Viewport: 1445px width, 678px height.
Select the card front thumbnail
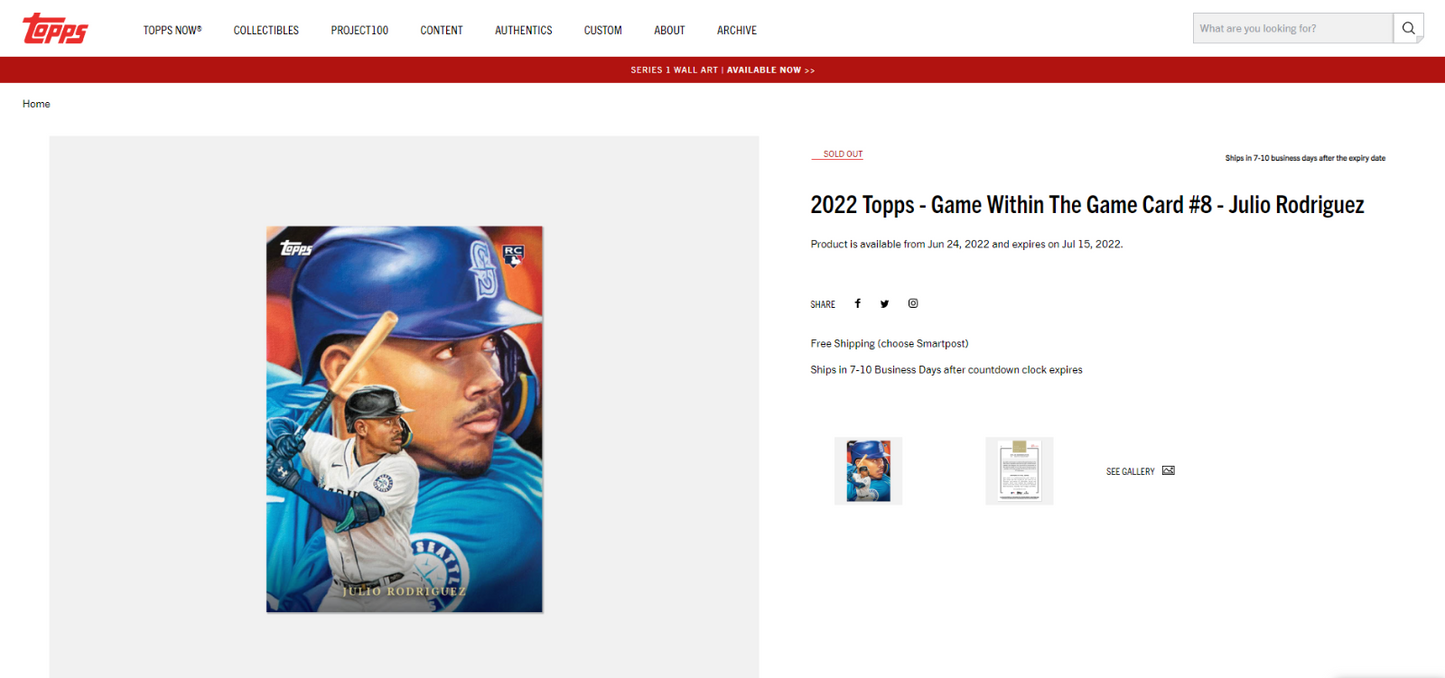tap(868, 471)
